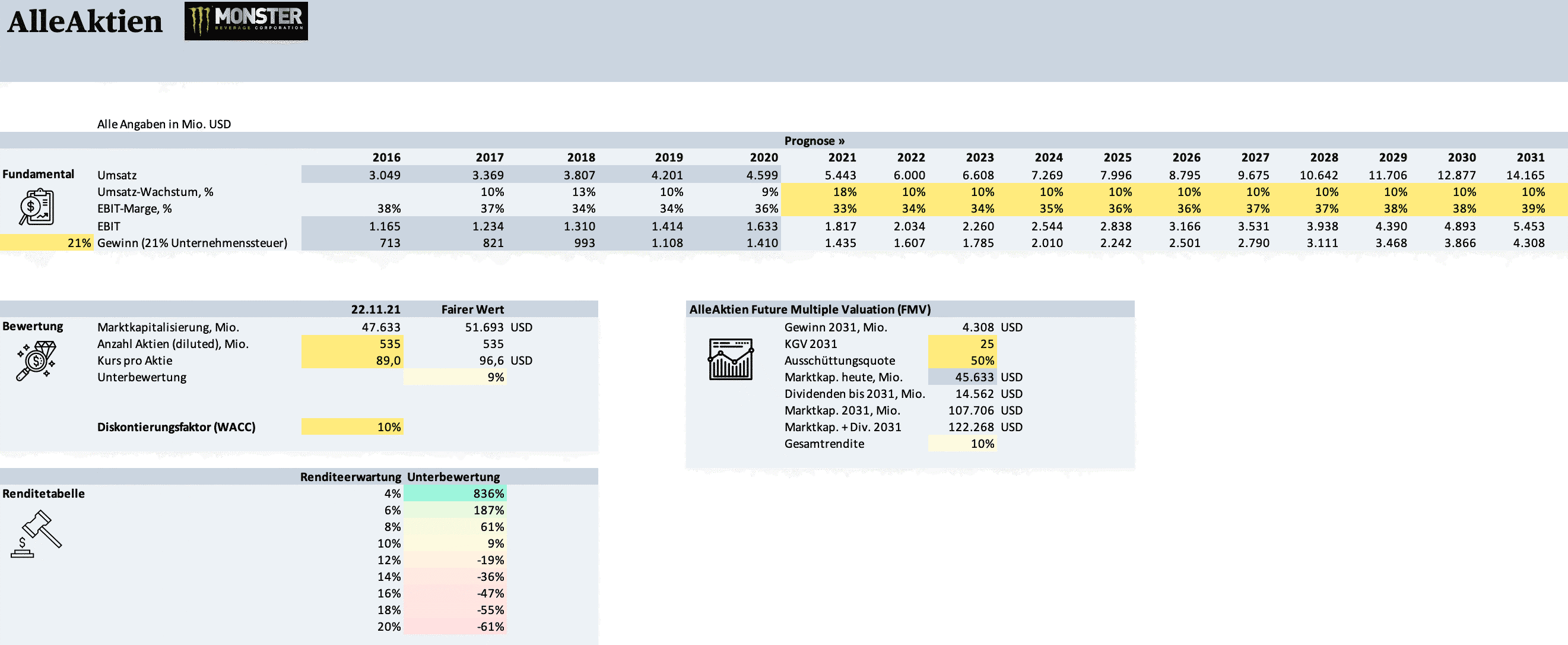Click the -47% Unterbewertung cell
The height and width of the screenshot is (645, 1568).
tap(455, 593)
